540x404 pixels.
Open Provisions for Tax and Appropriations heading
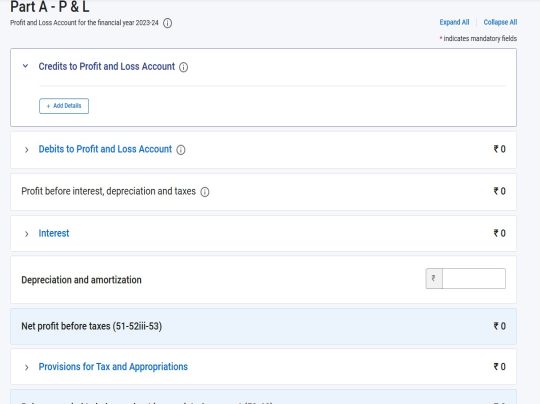point(113,367)
